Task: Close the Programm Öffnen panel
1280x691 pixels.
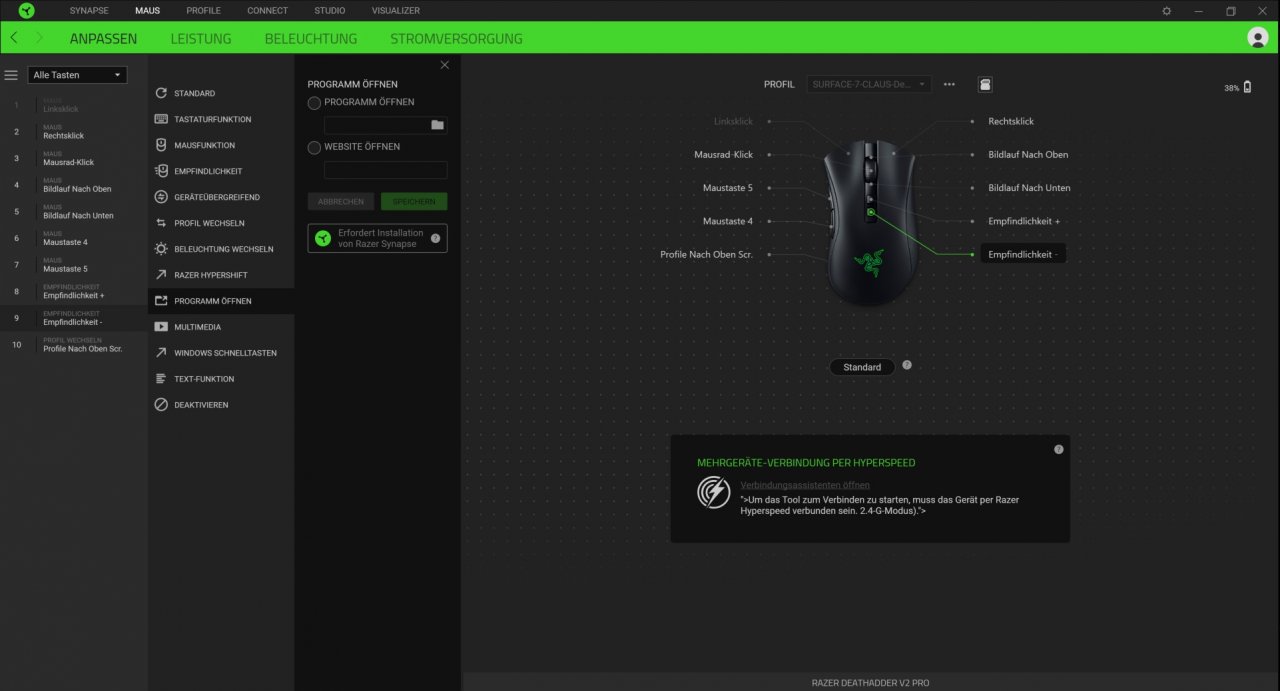Action: 445,65
